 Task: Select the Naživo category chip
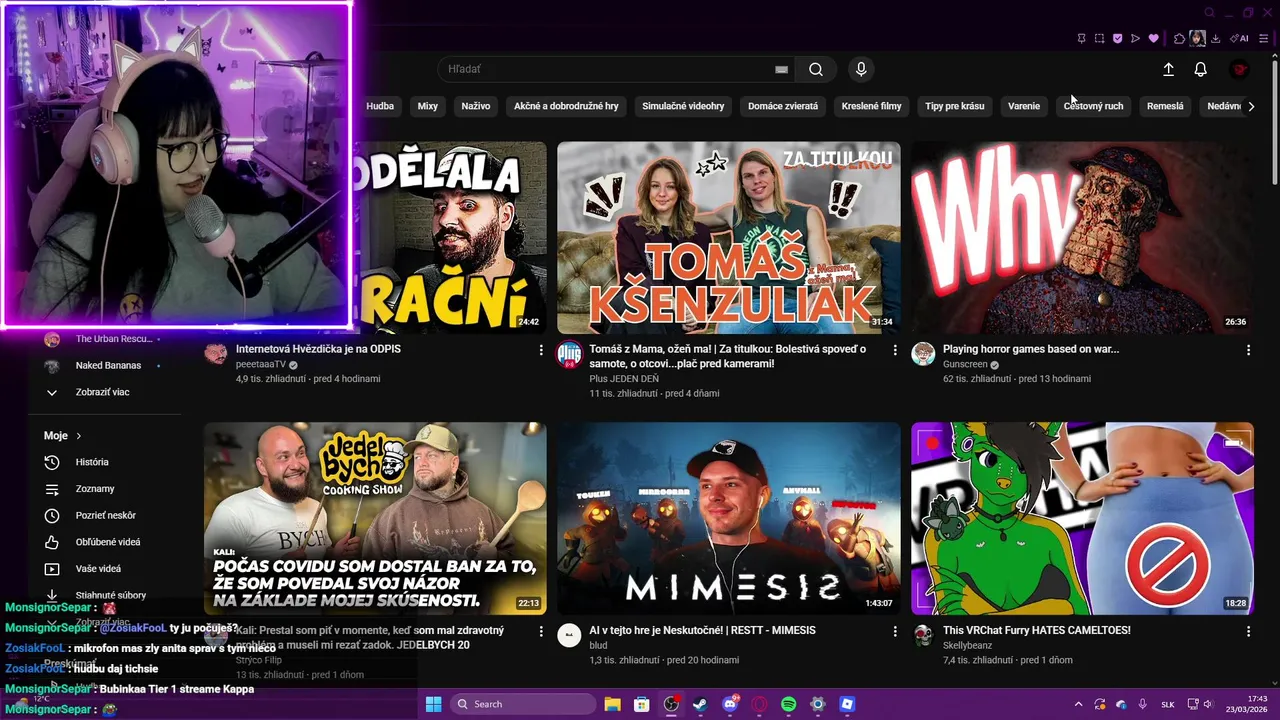coord(476,106)
